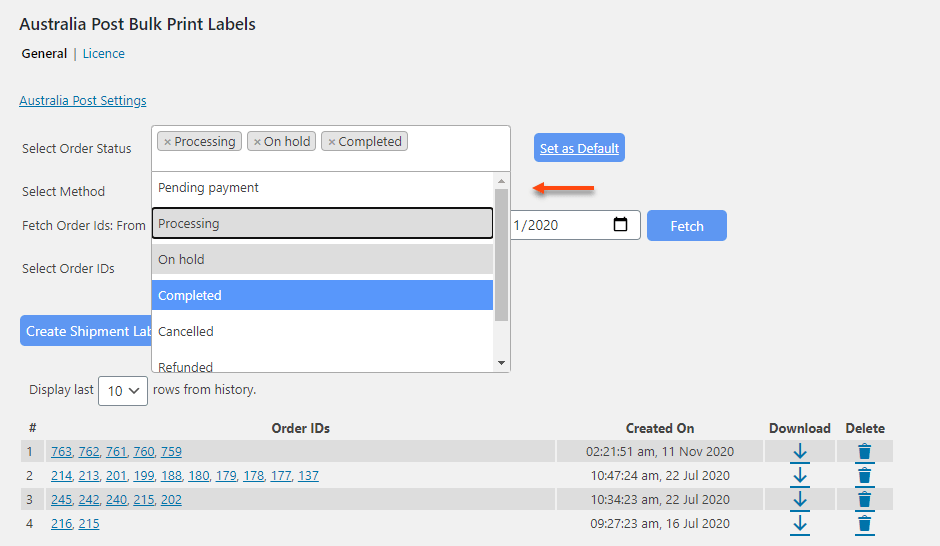
Task: Click the date field showing 1/2020
Action: click(576, 225)
